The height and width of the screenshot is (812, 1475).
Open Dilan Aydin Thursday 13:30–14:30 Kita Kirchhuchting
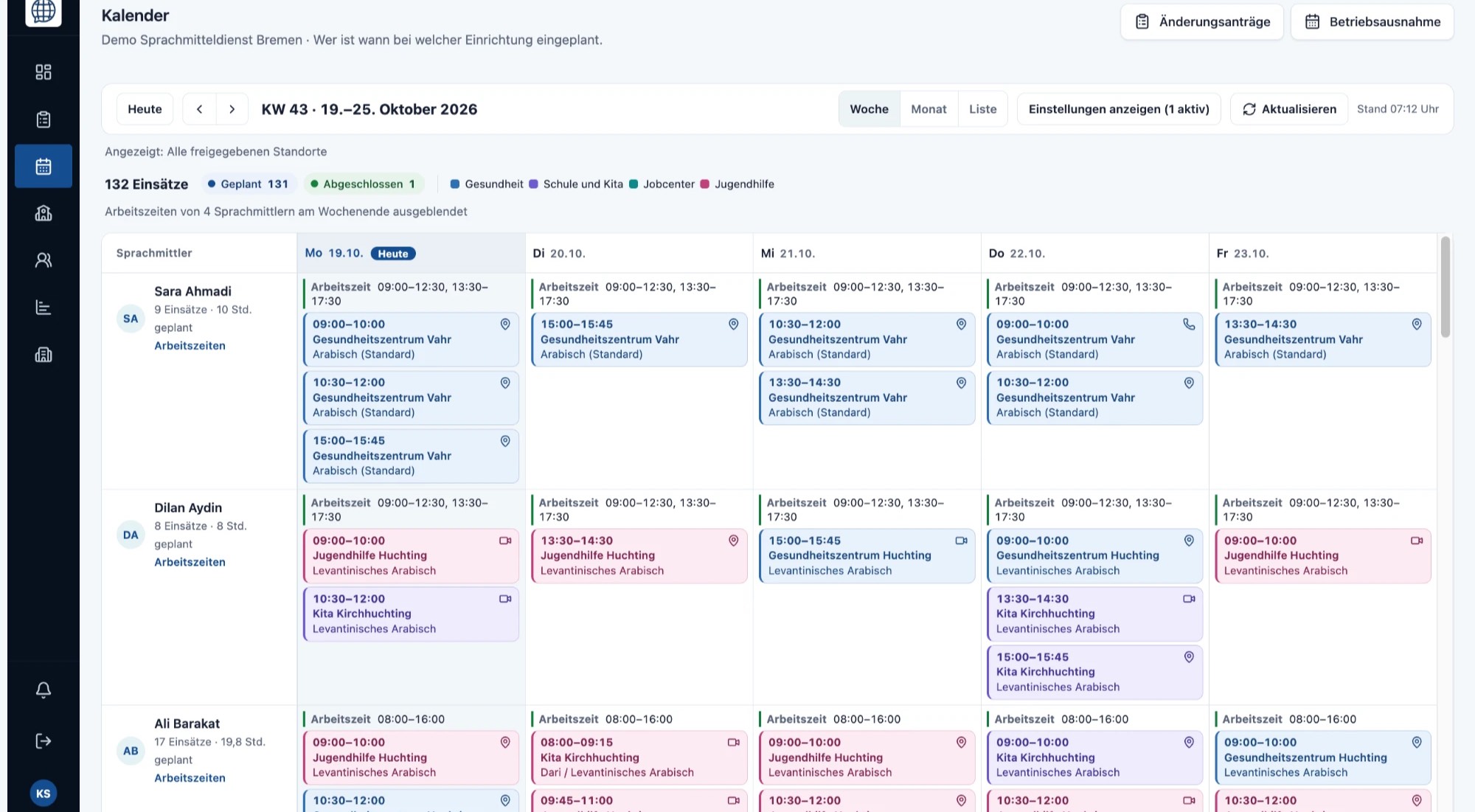1094,614
